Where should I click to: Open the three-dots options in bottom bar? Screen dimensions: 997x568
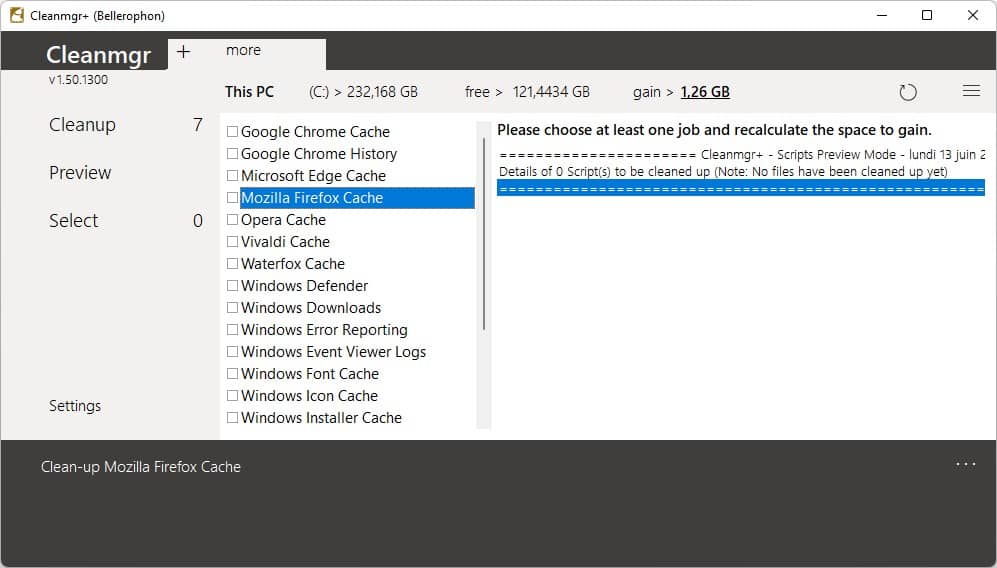tap(966, 464)
